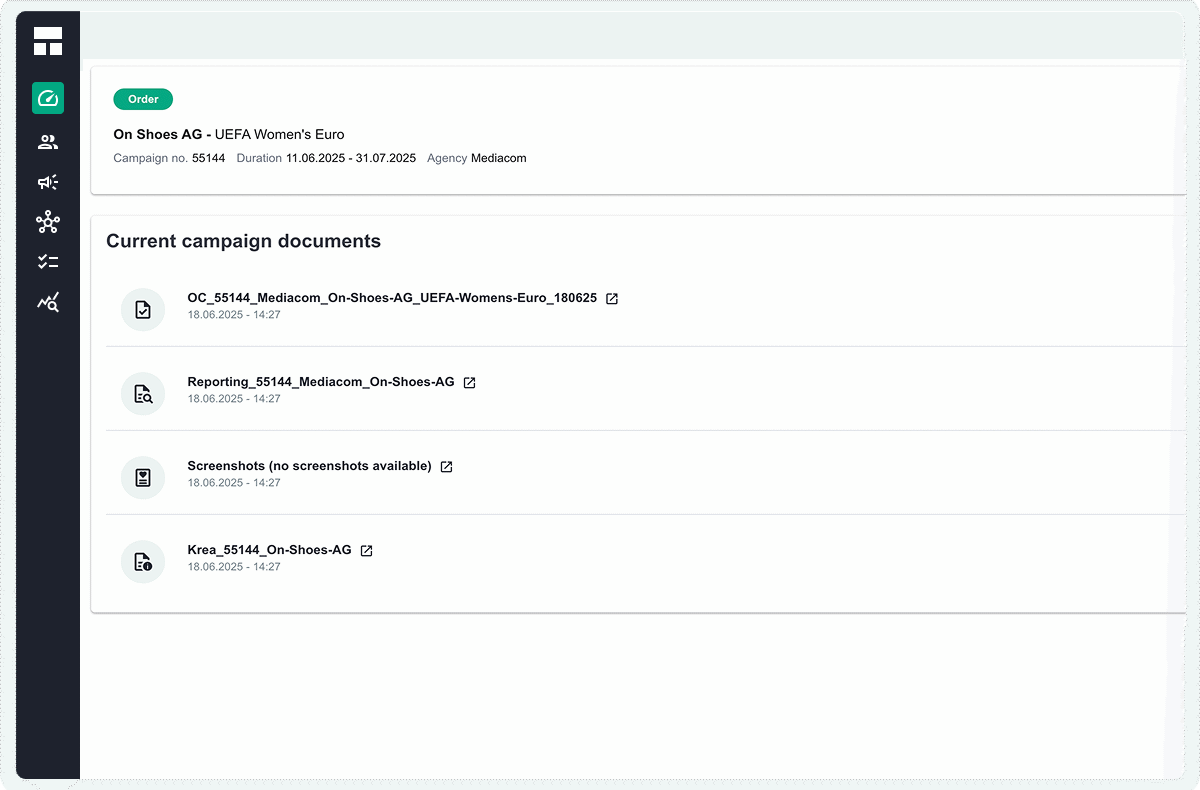Click the Screenshots document icon
The width and height of the screenshot is (1200, 790).
[x=143, y=478]
